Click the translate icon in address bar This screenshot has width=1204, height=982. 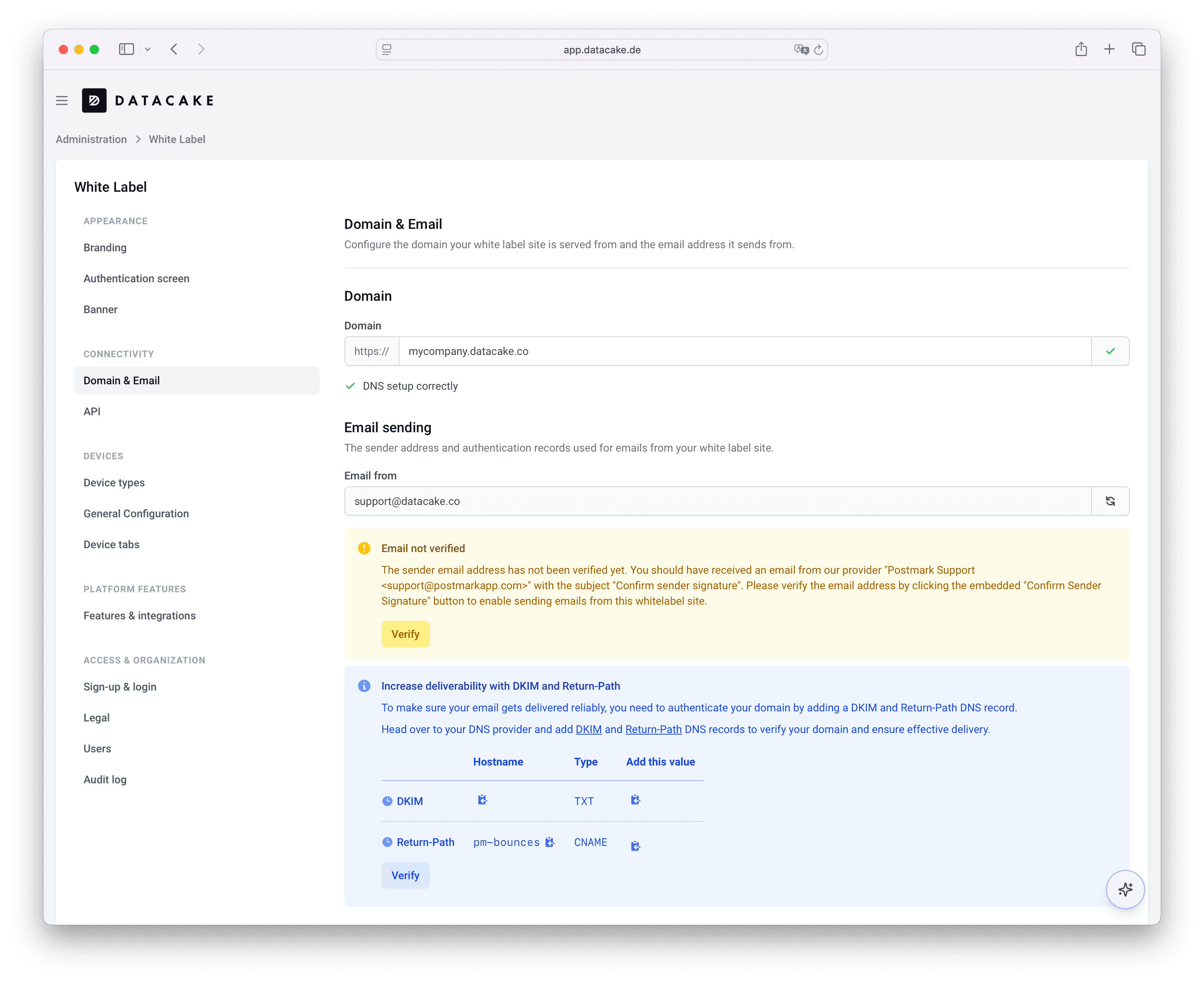(801, 50)
